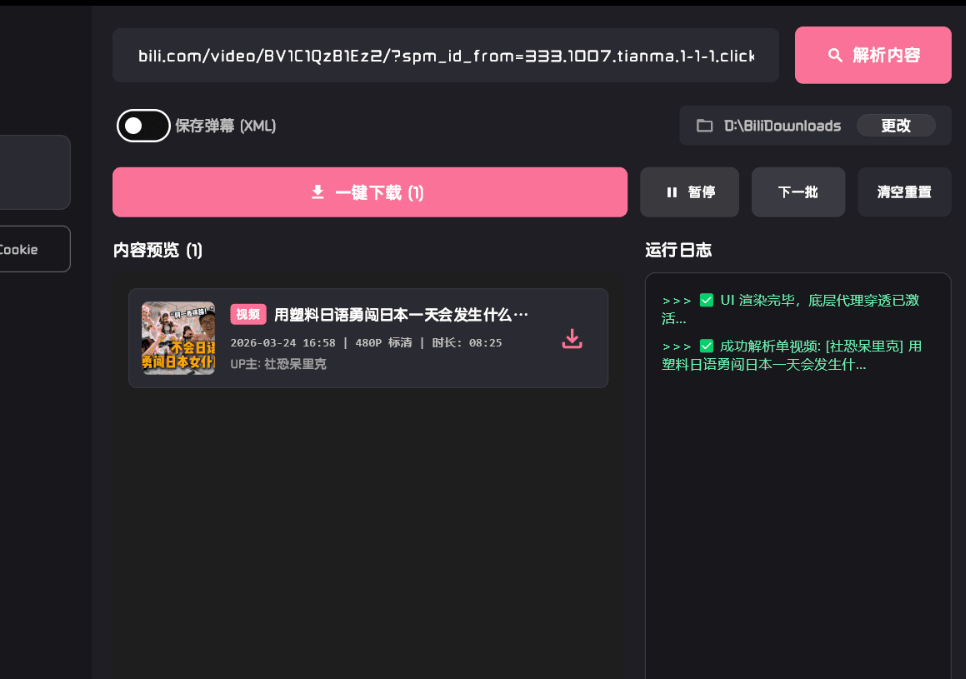966x679 pixels.
Task: Click the pink 视频 badge on the preview card
Action: click(x=247, y=314)
